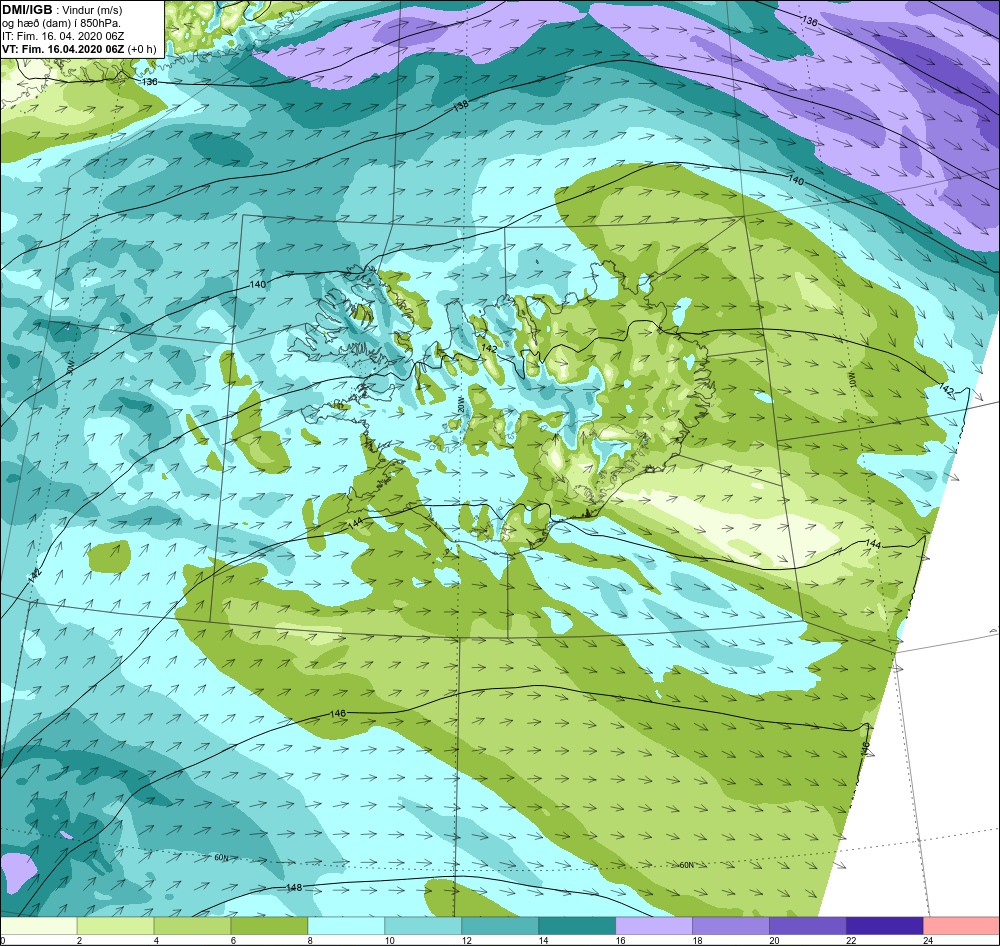Select the light green 2–4 m/s legend swatch
Image resolution: width=1000 pixels, height=946 pixels.
[115, 926]
